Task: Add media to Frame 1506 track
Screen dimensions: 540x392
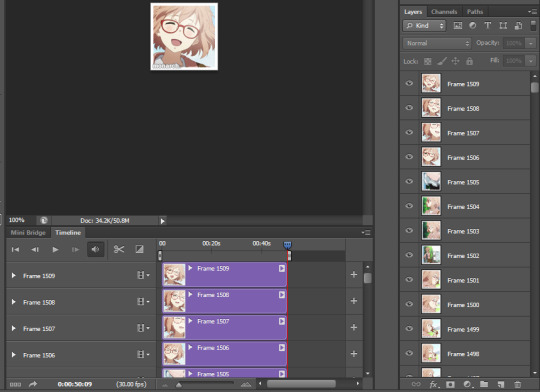Action: click(x=354, y=354)
